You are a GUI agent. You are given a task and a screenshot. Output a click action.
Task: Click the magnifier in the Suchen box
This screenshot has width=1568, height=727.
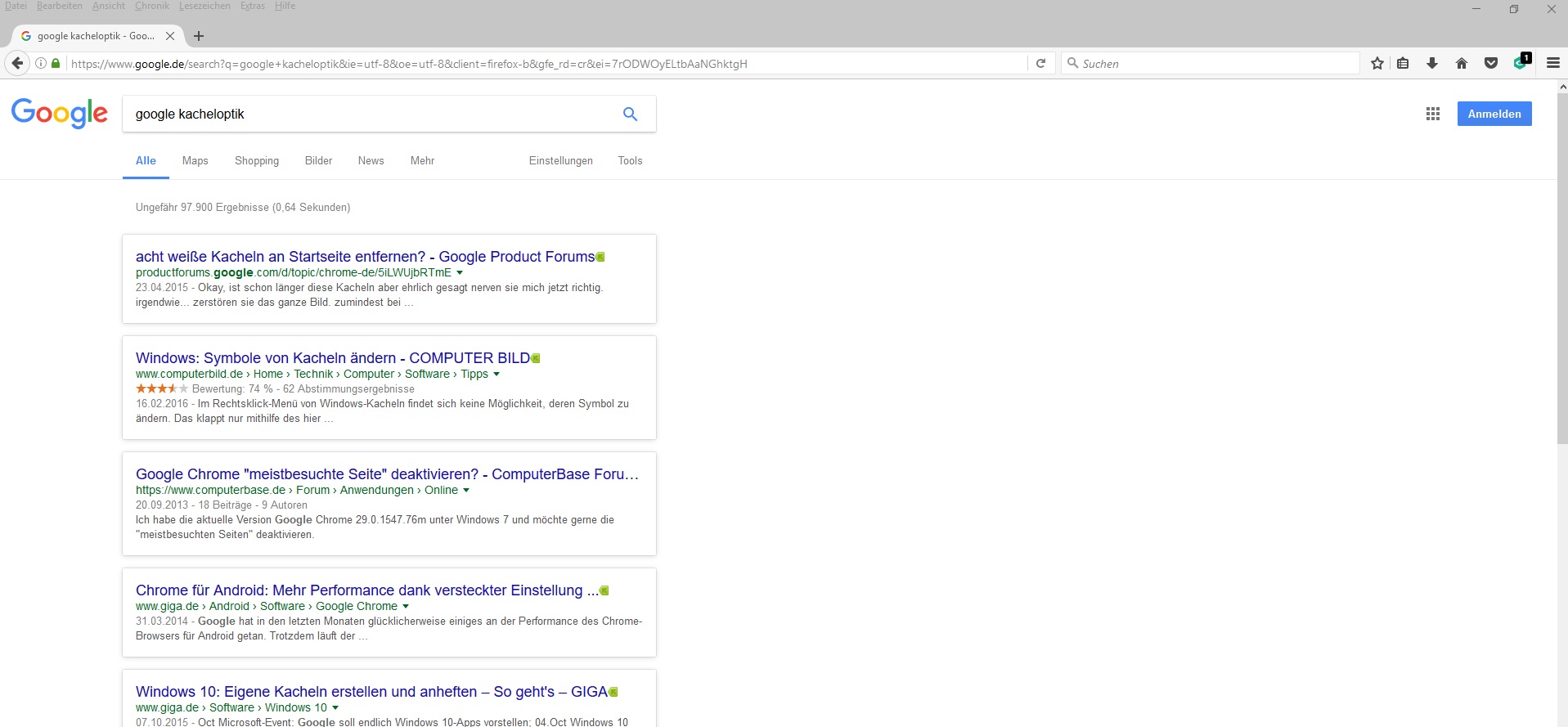(x=1072, y=63)
